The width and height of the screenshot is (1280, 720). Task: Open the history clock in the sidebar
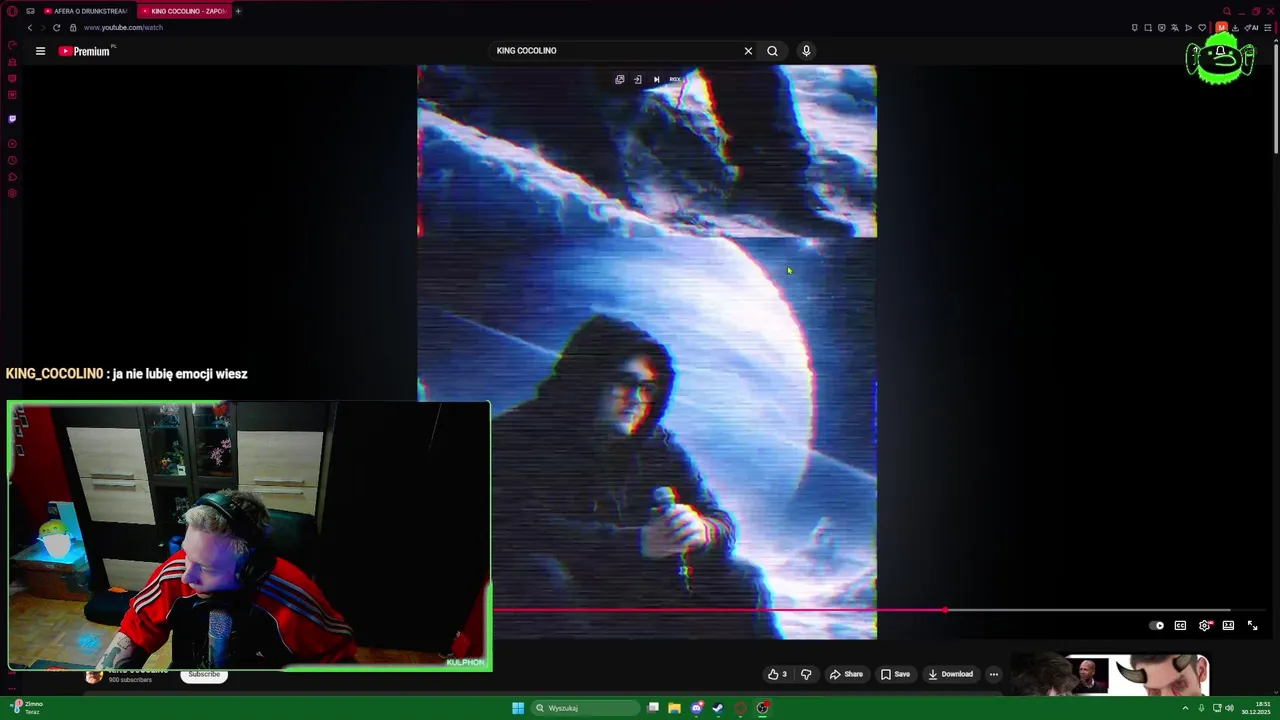click(x=12, y=160)
